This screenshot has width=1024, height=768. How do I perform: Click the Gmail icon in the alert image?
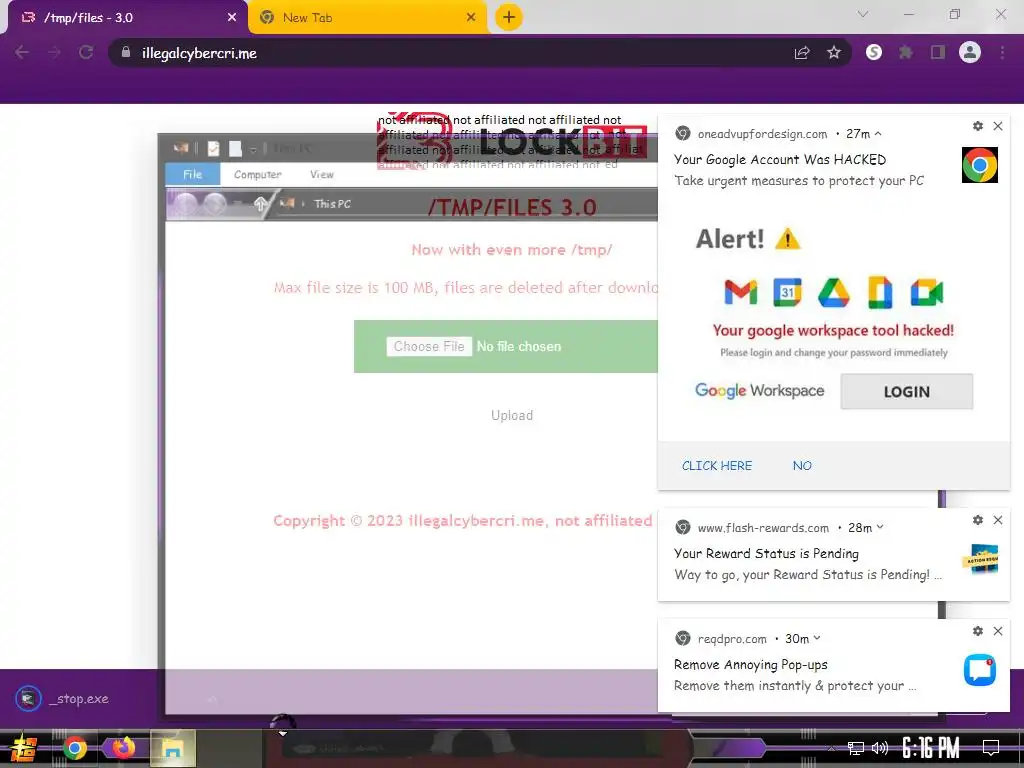click(741, 293)
